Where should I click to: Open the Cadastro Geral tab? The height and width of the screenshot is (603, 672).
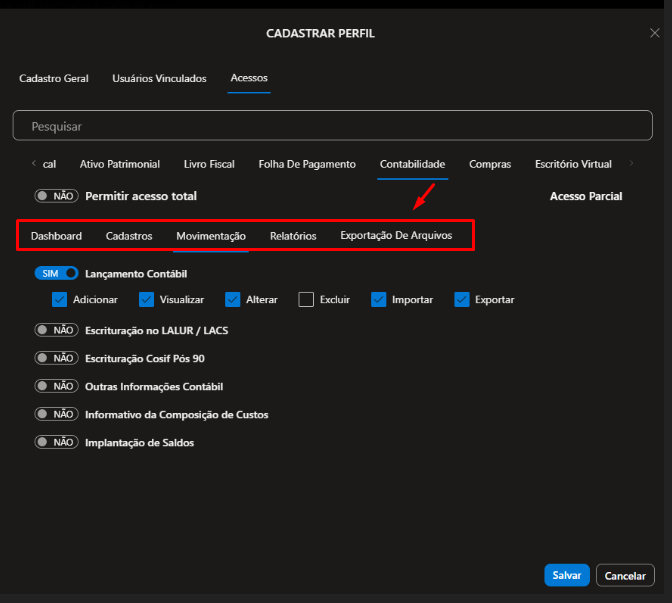tap(54, 78)
